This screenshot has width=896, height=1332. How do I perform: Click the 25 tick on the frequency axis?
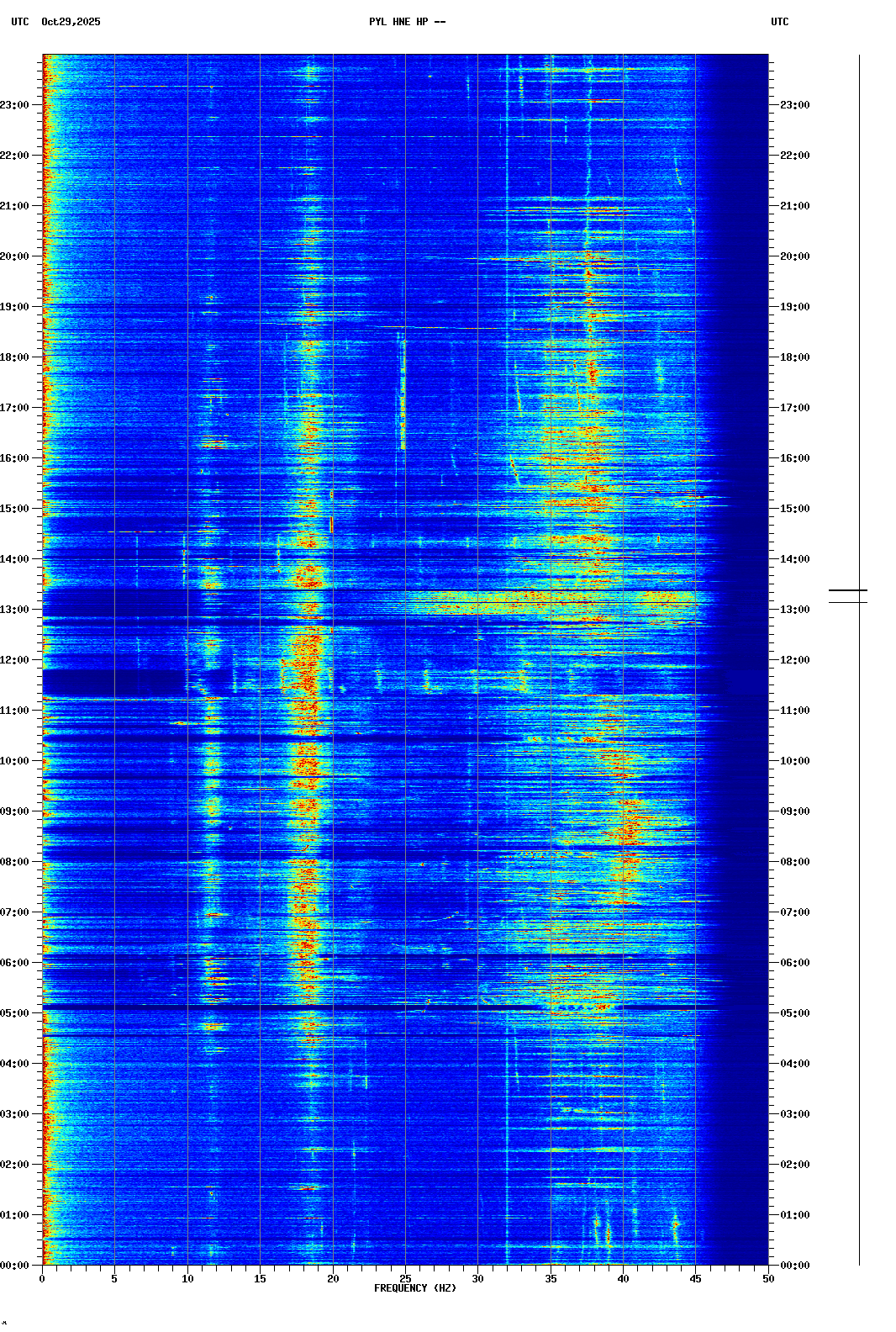[405, 1278]
